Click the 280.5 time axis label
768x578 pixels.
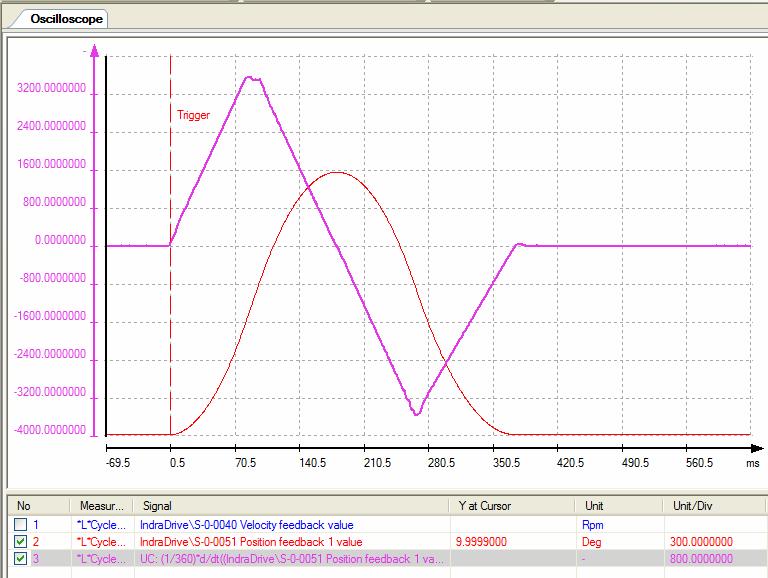(x=441, y=463)
